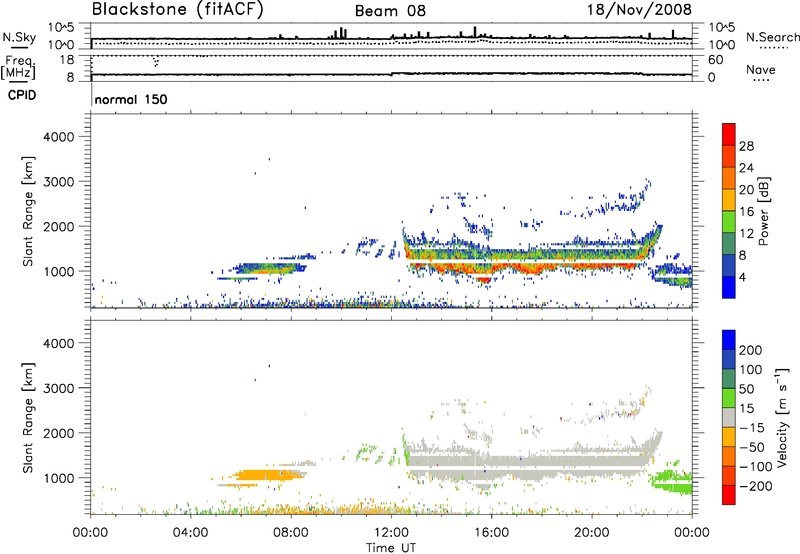Click the 'CPID' label

pyautogui.click(x=22, y=95)
